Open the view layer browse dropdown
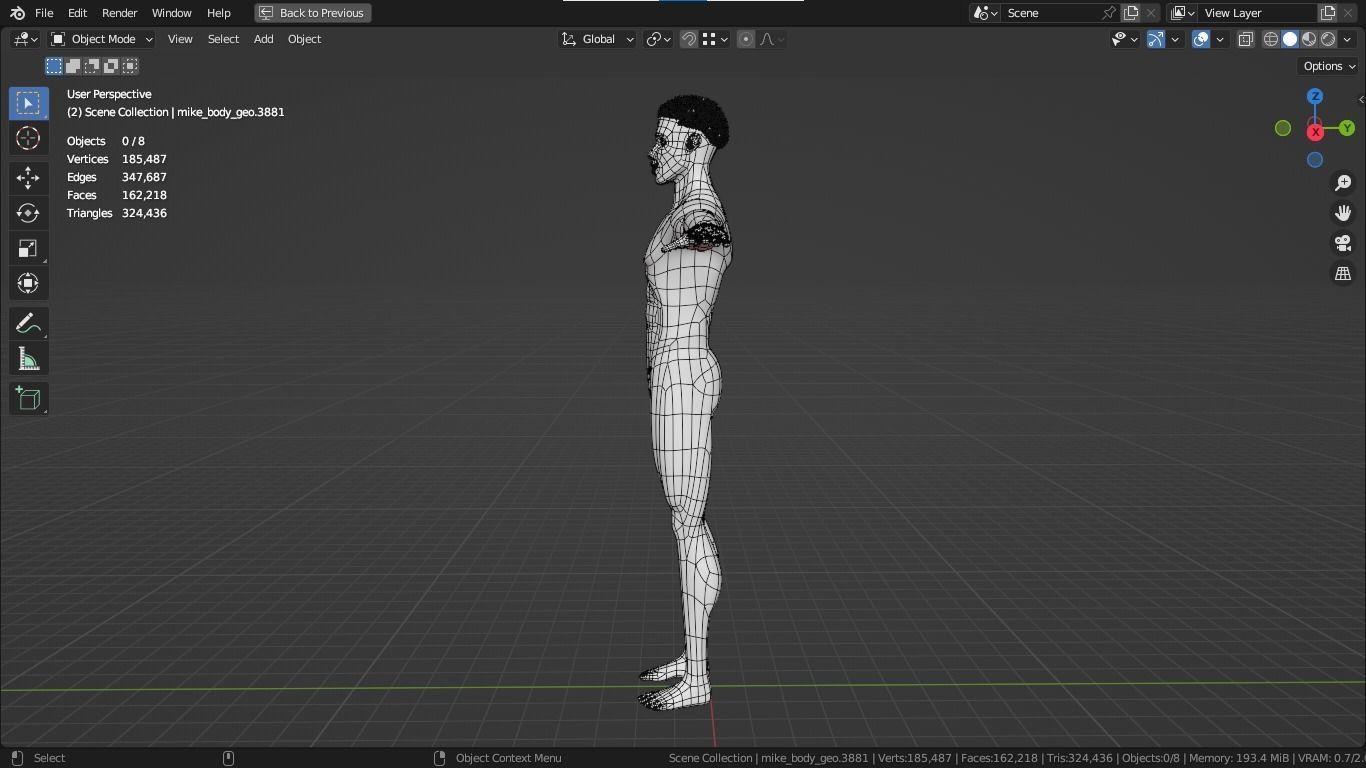The height and width of the screenshot is (768, 1366). point(1183,13)
